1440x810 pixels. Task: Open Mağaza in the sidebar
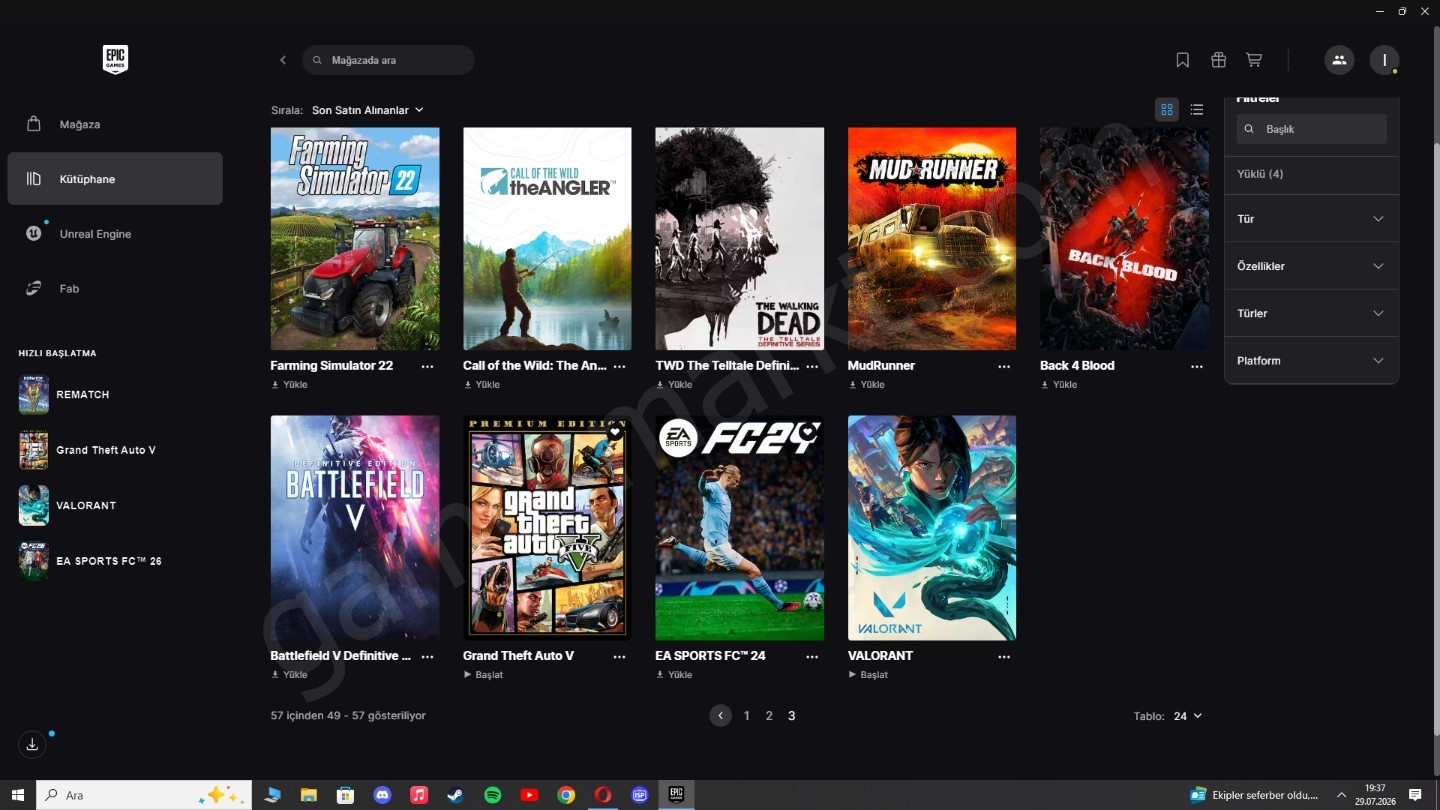tap(115, 124)
